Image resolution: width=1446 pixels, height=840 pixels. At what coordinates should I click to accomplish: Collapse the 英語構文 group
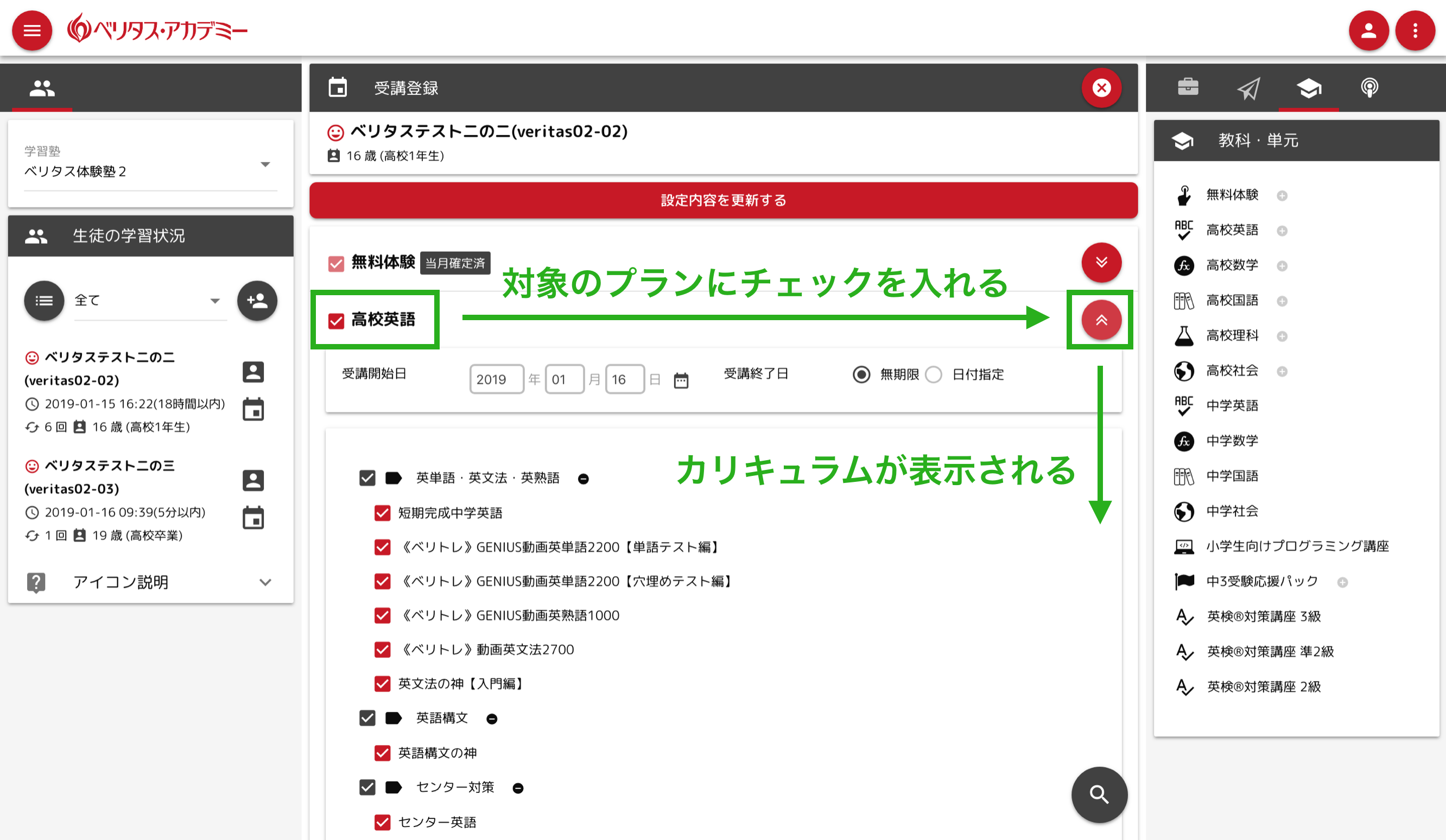pos(492,719)
